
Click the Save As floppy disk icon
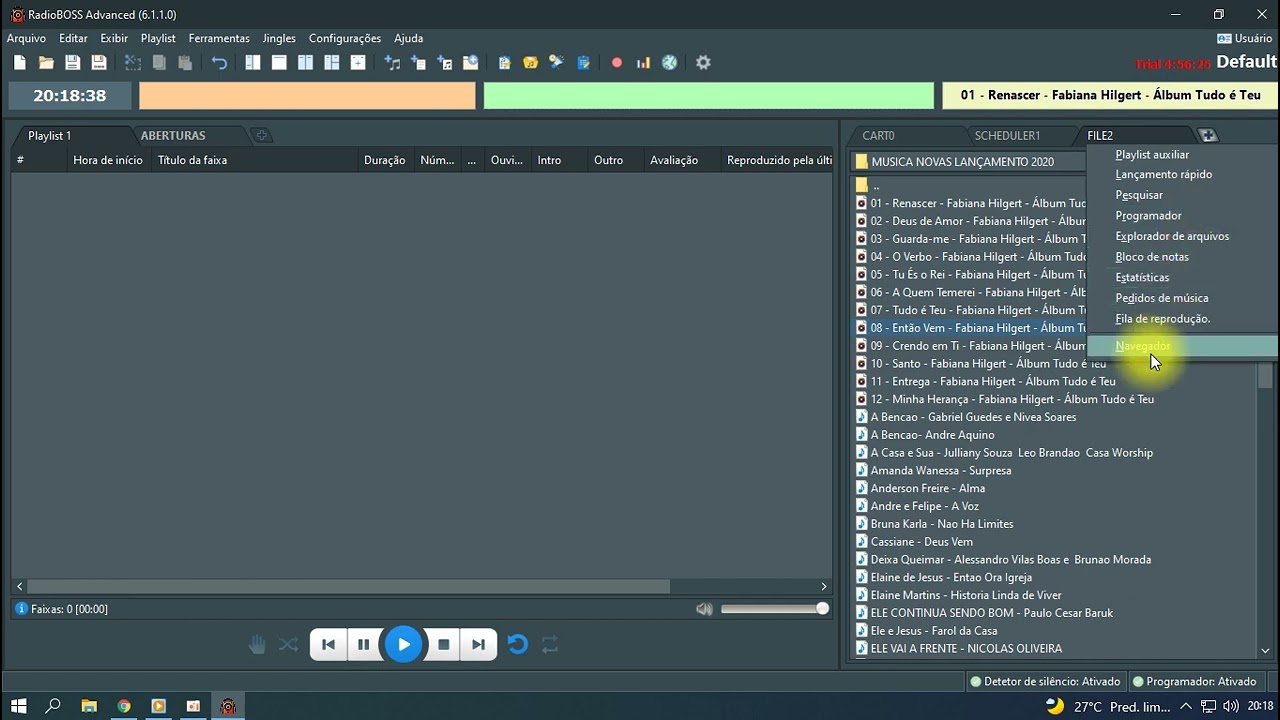pos(98,62)
